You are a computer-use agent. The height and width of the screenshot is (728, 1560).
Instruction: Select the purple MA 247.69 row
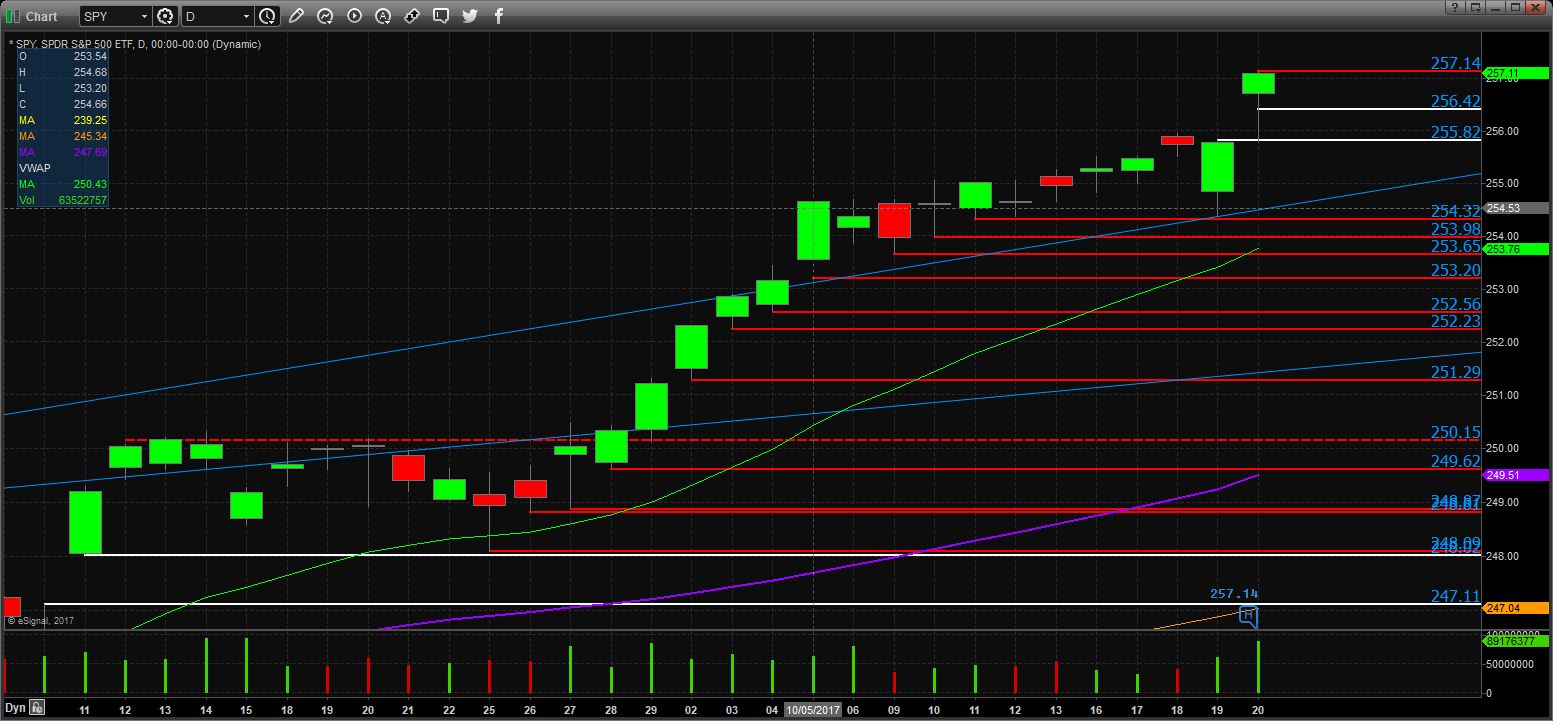coord(63,152)
